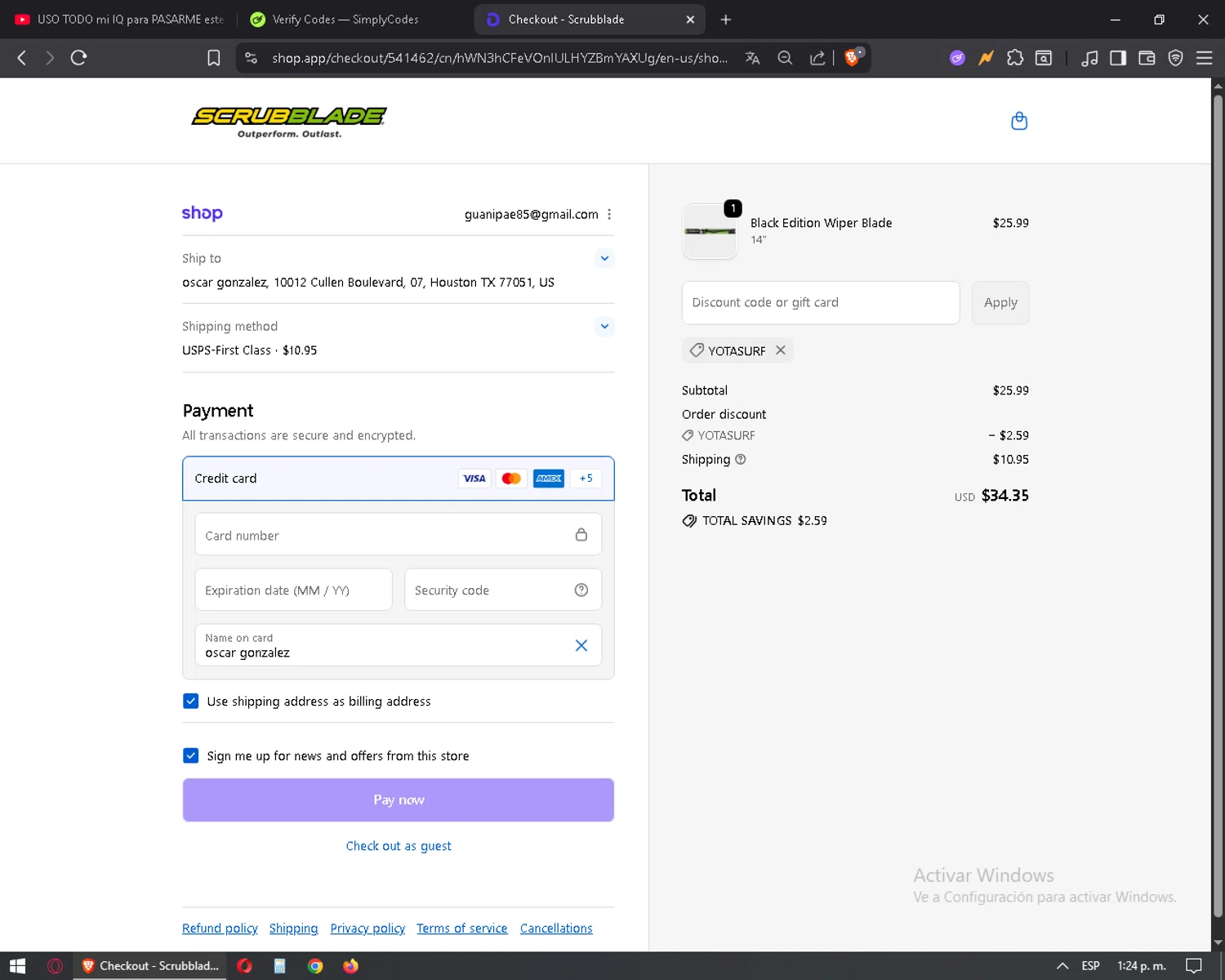Remove the YOTASURF discount code tag
The height and width of the screenshot is (980, 1225).
coord(781,350)
